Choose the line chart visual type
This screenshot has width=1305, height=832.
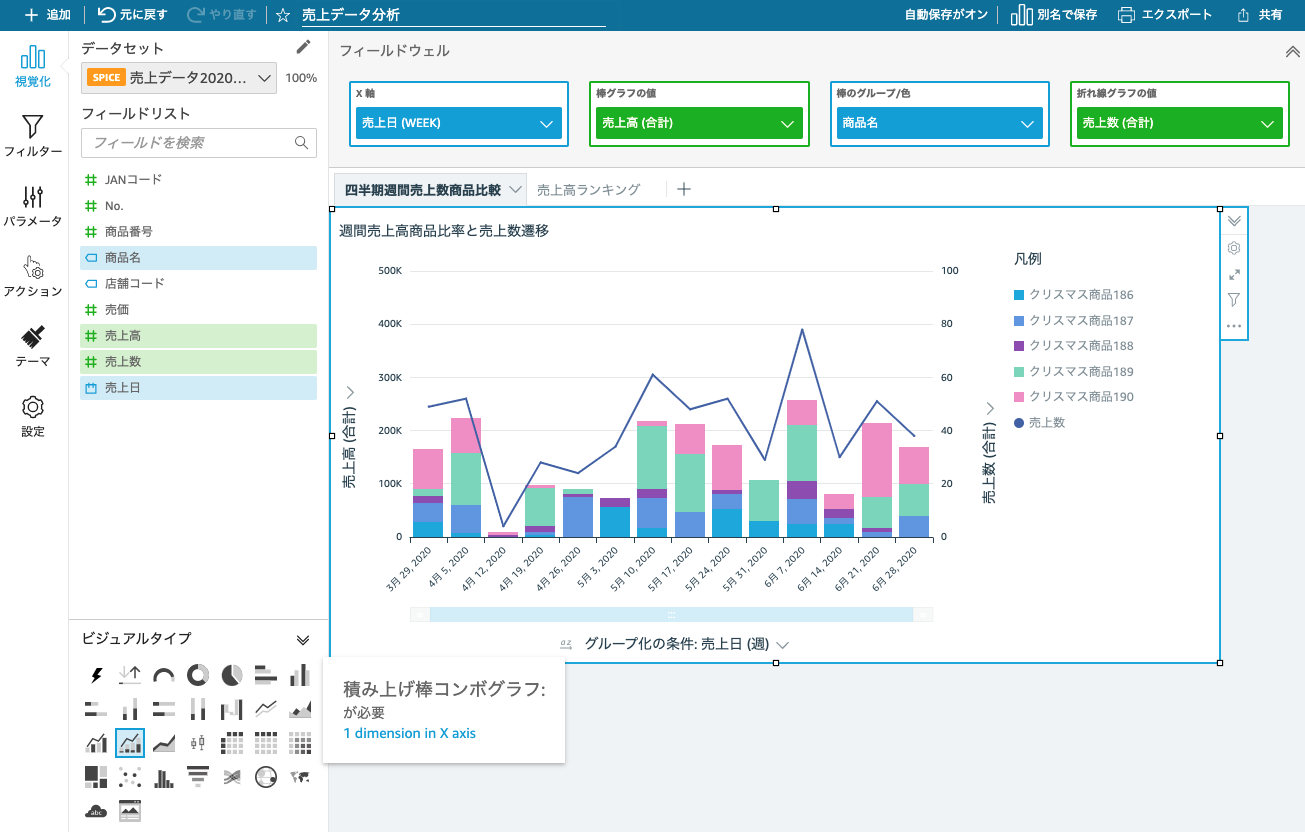pos(266,709)
